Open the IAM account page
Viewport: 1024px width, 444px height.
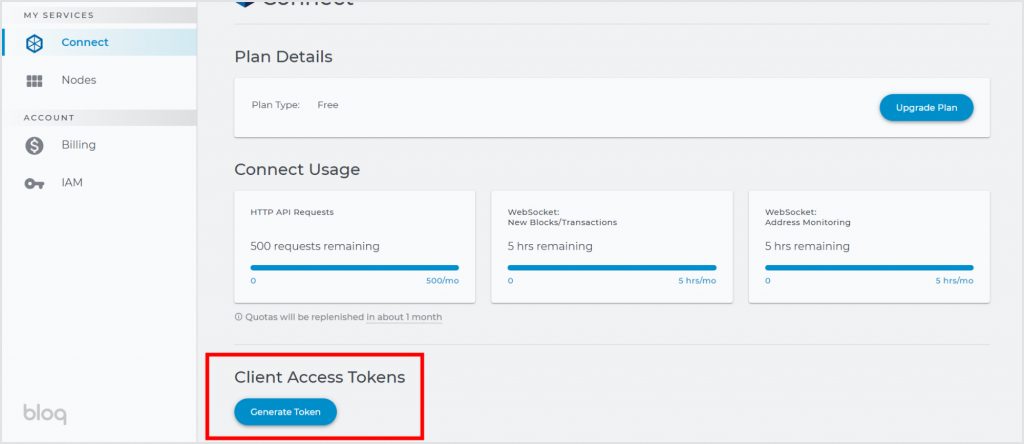(99, 183)
